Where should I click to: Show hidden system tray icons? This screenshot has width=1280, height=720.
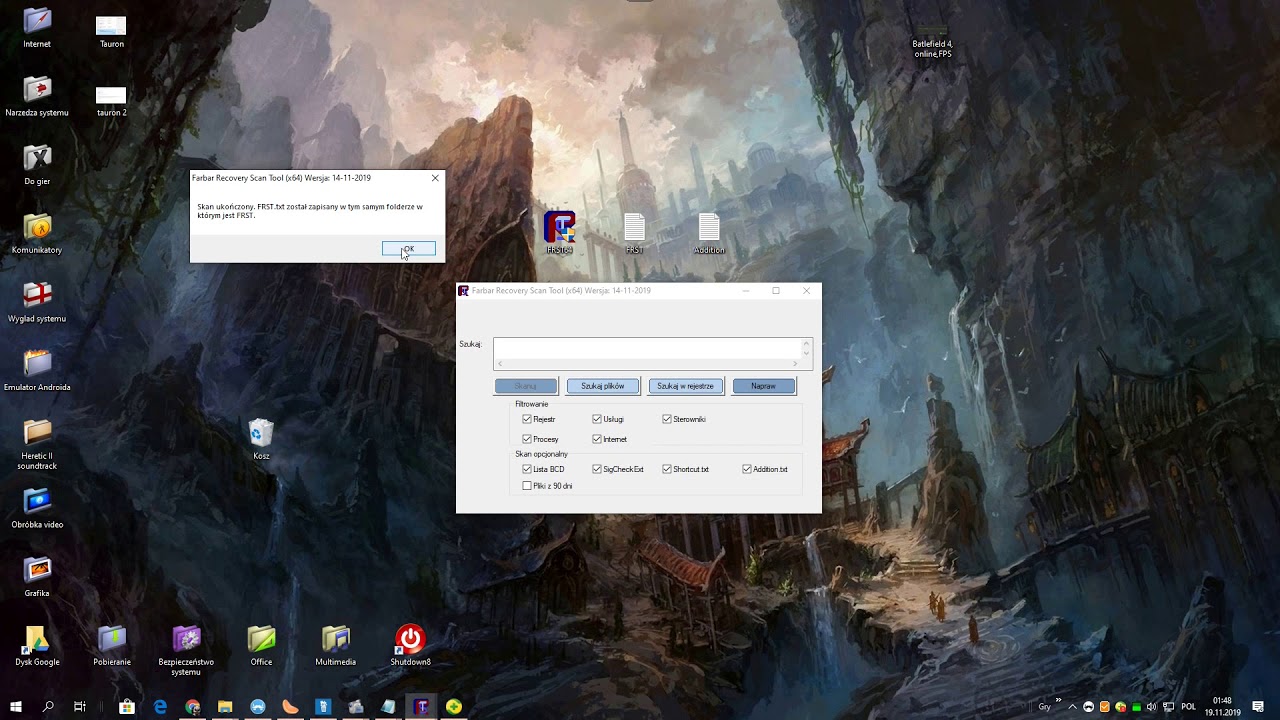pos(1073,707)
